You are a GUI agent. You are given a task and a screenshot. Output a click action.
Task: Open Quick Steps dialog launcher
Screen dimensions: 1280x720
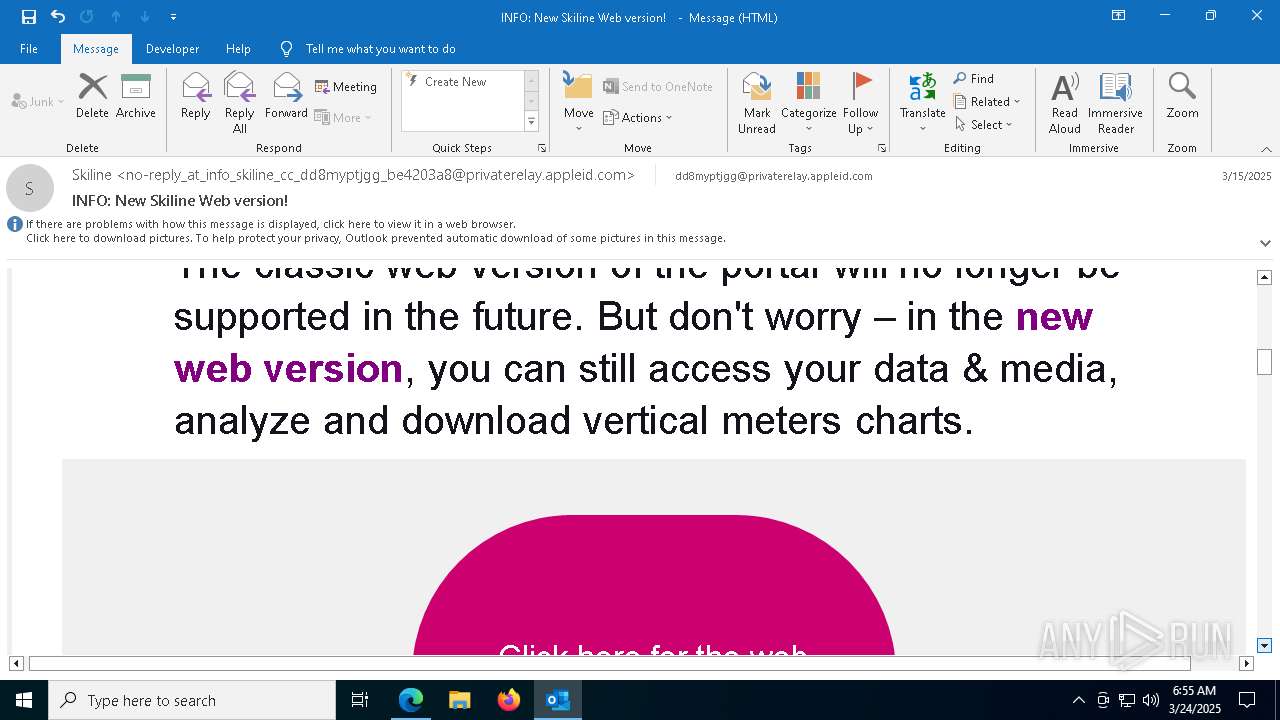point(542,148)
